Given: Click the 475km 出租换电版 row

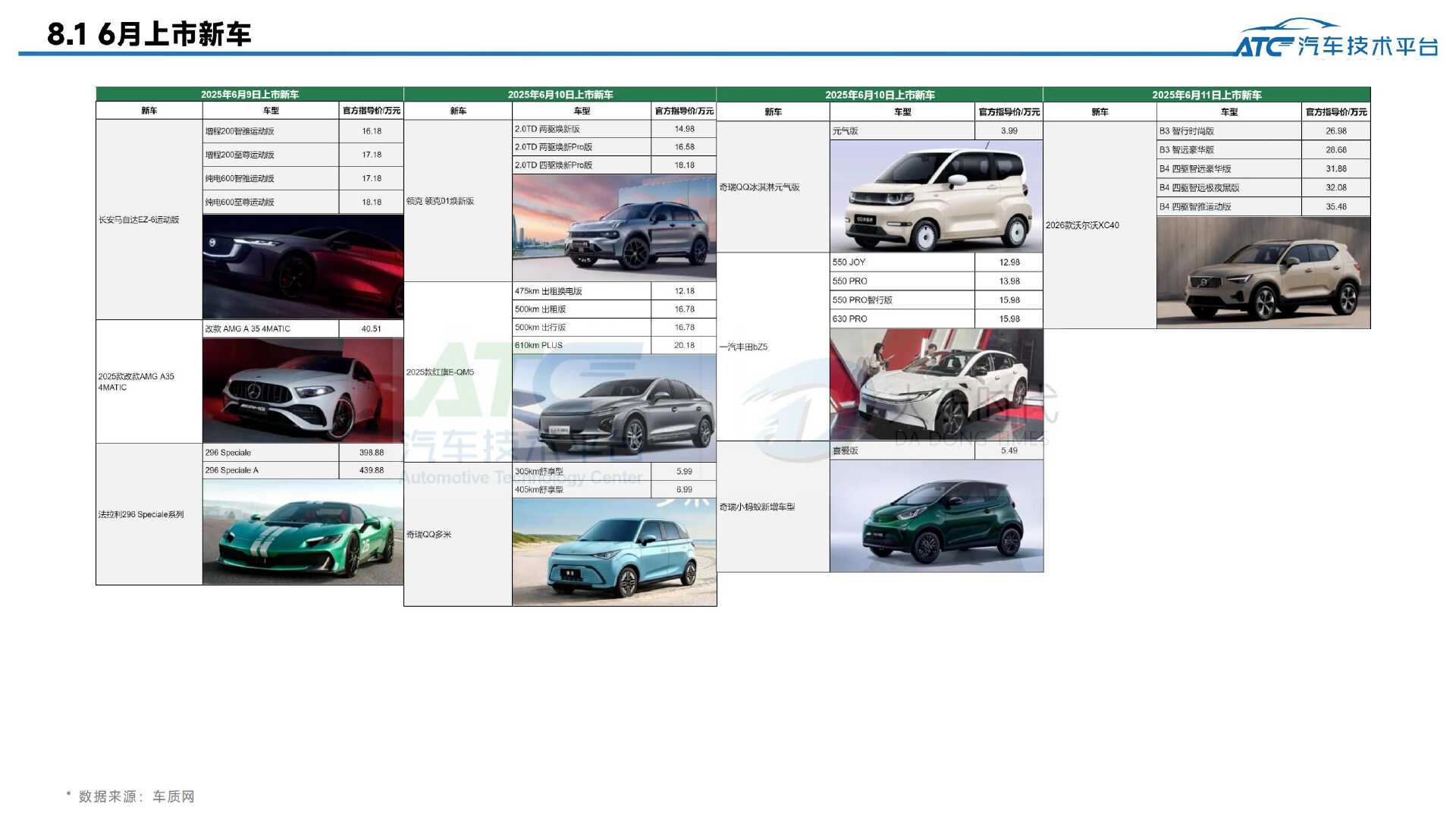Looking at the screenshot, I should tap(614, 291).
